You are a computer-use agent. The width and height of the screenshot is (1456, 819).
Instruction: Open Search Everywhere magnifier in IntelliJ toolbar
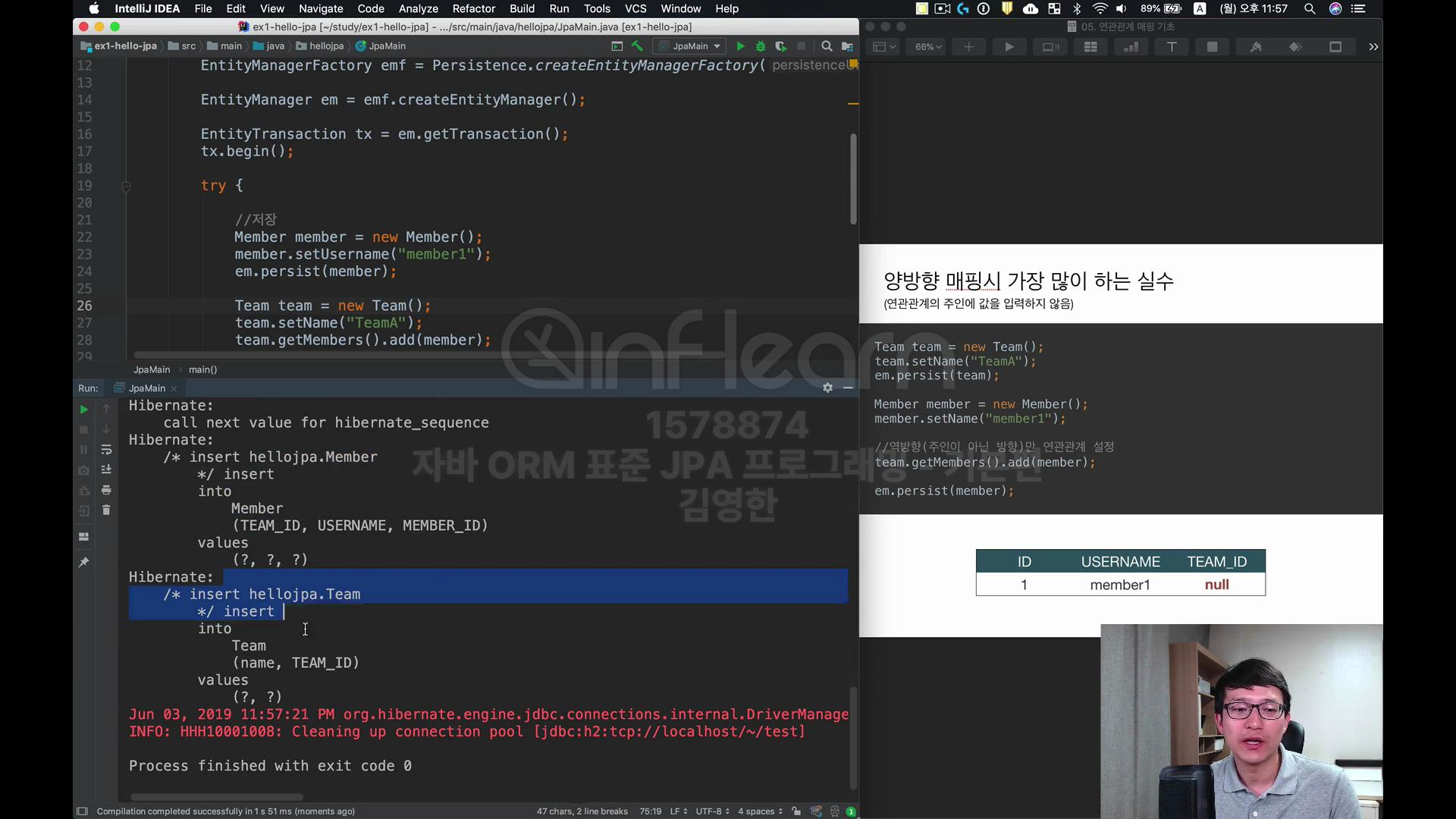pyautogui.click(x=827, y=46)
